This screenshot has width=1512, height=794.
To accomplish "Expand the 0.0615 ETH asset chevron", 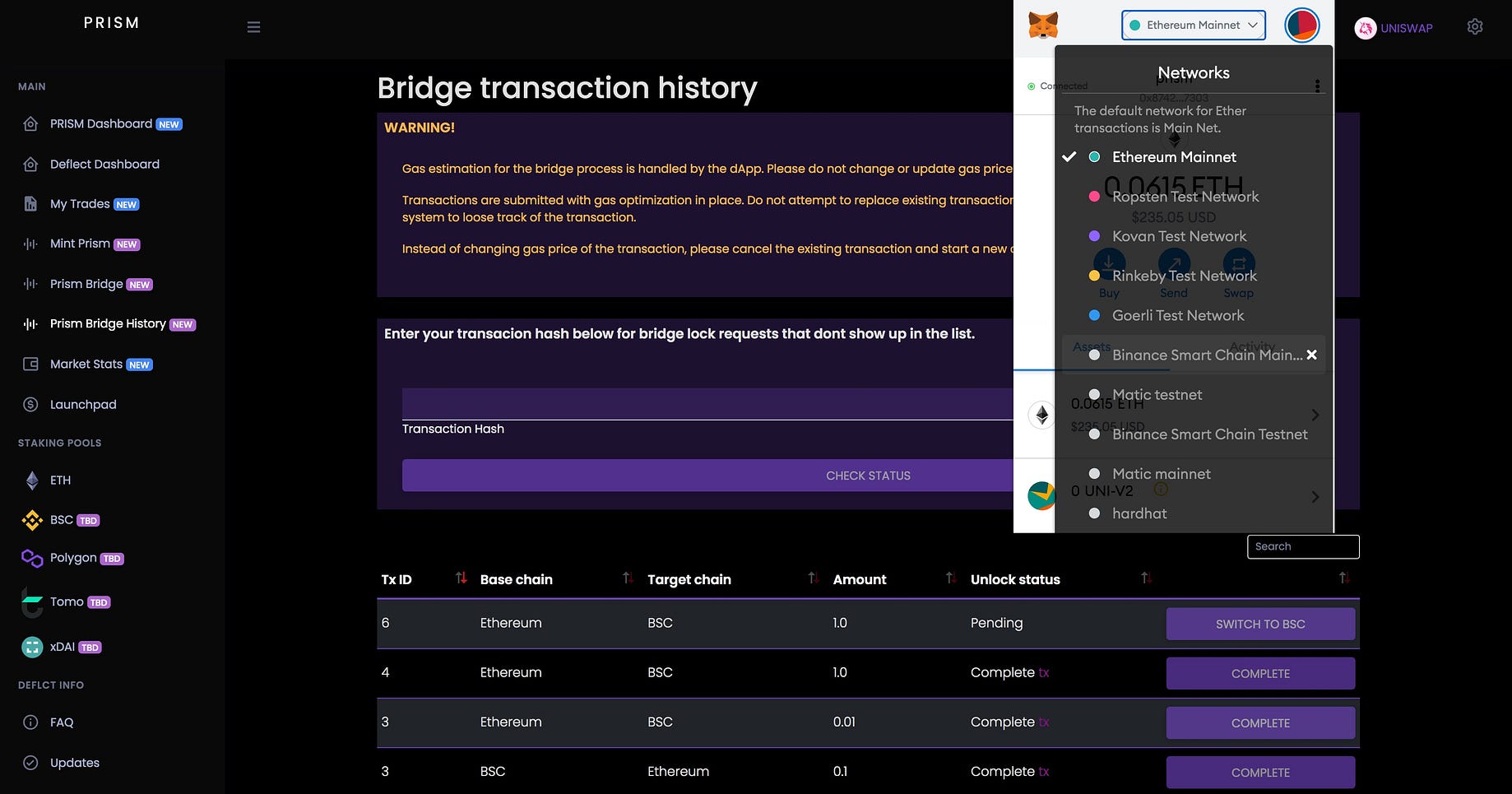I will 1315,415.
